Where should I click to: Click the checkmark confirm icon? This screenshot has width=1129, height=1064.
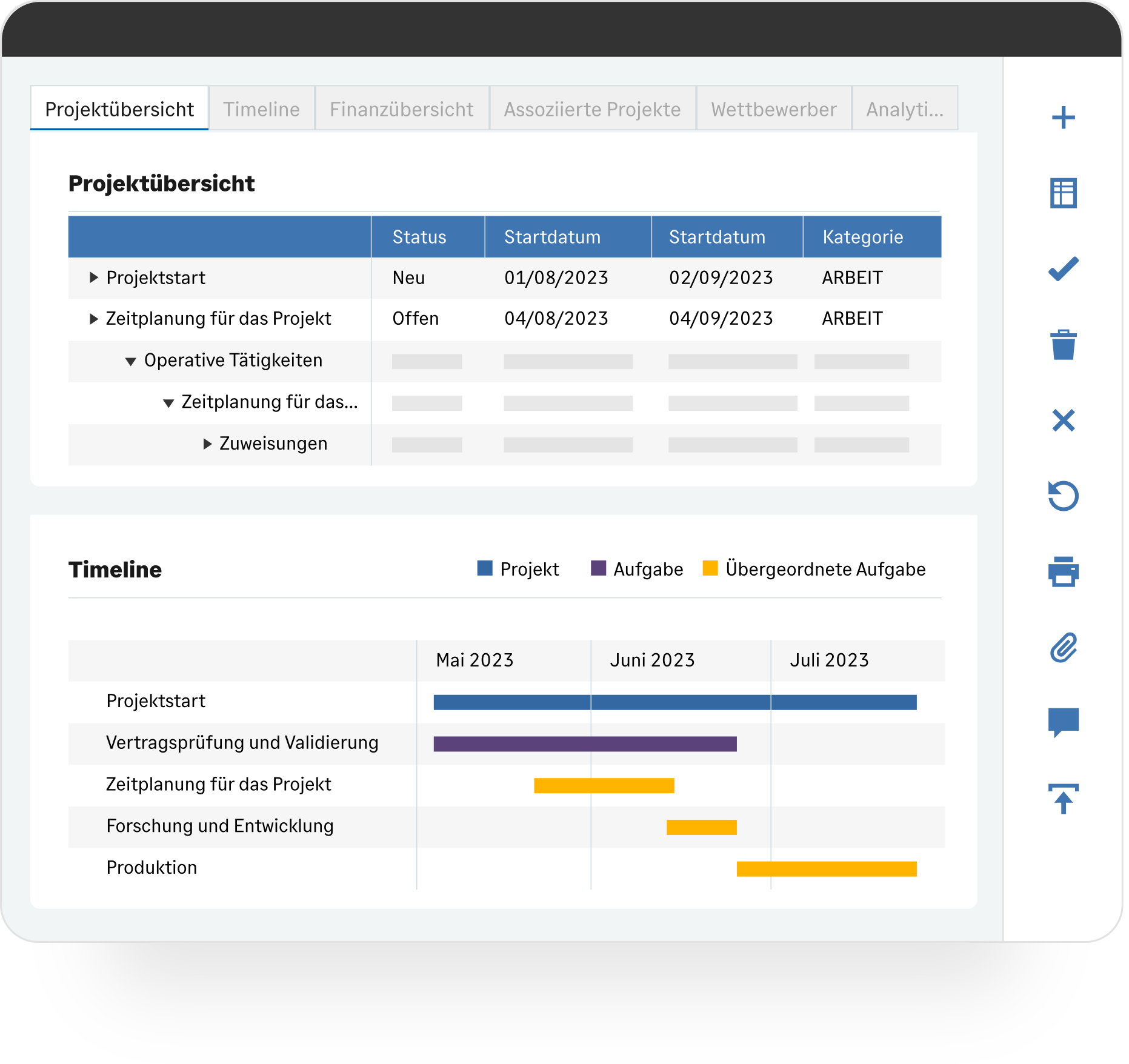click(x=1063, y=269)
